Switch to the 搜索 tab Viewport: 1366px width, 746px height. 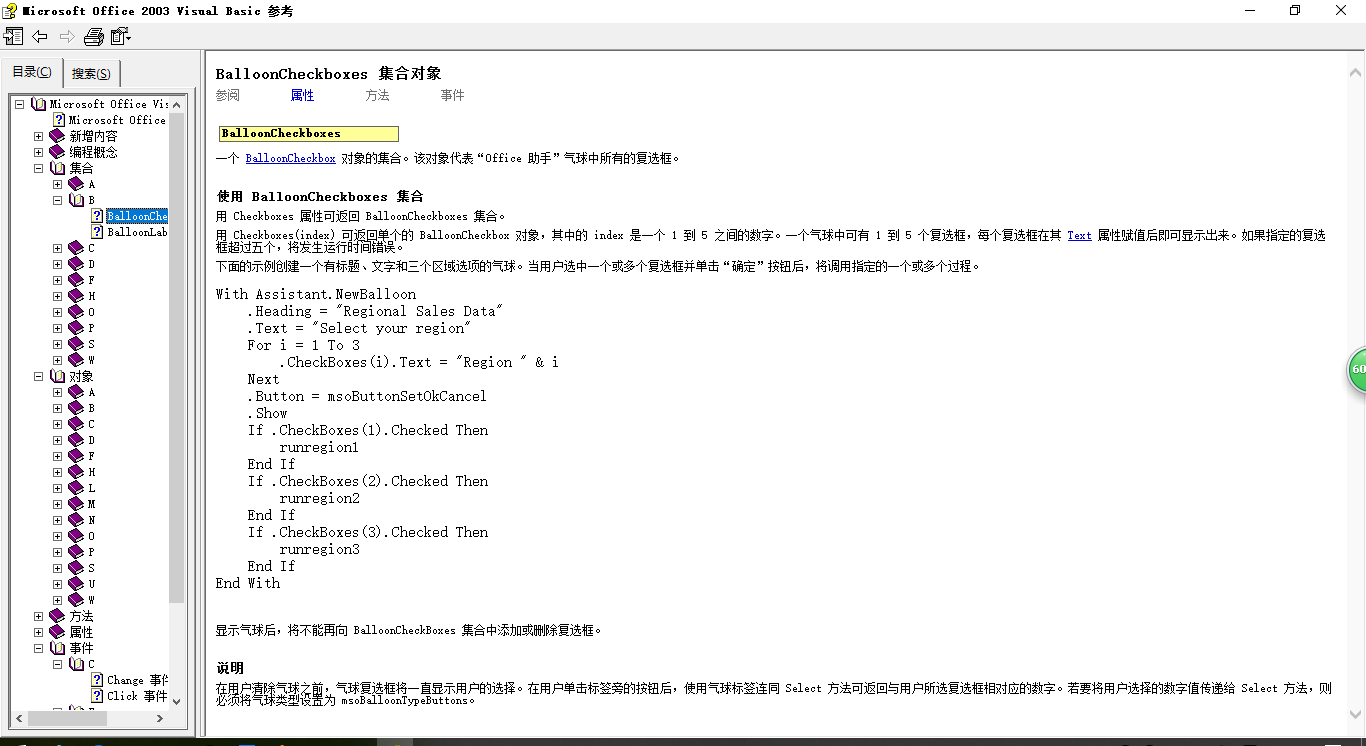point(90,72)
